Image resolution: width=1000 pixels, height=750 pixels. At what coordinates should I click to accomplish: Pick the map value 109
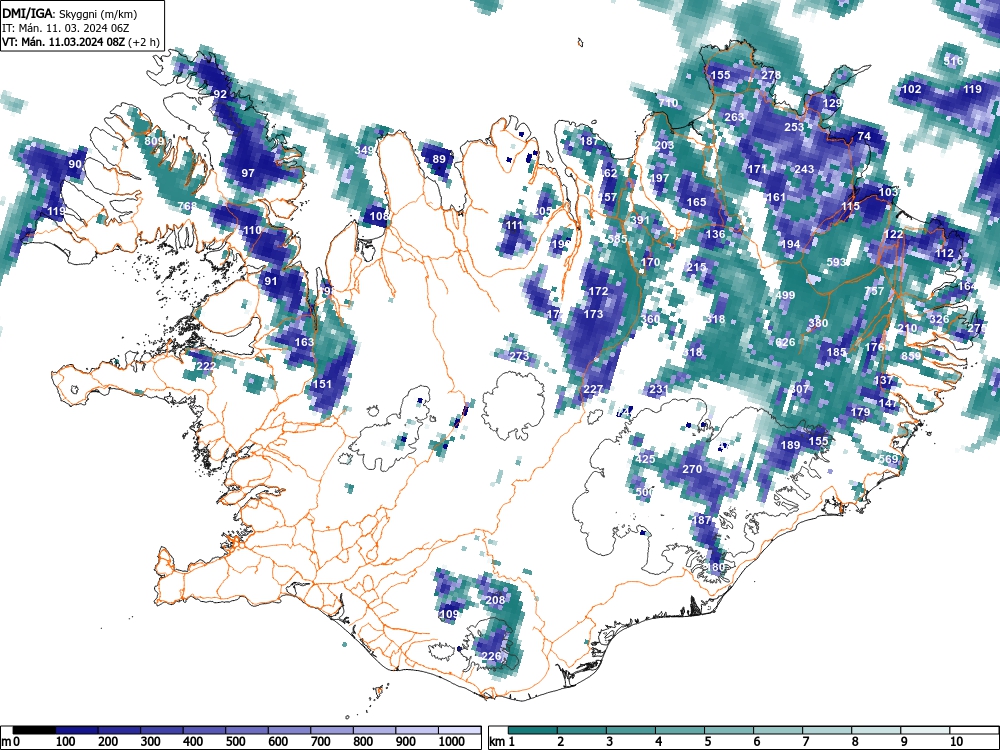point(449,614)
